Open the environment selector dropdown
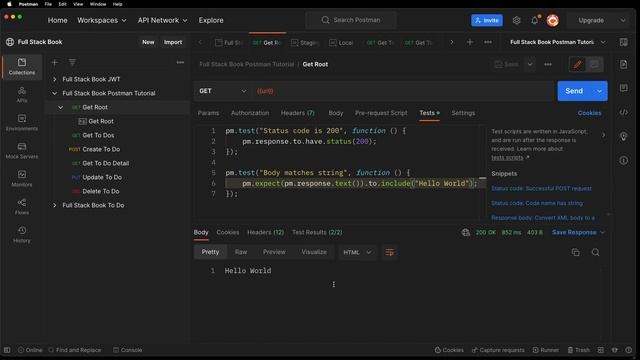640x360 pixels. click(x=558, y=42)
